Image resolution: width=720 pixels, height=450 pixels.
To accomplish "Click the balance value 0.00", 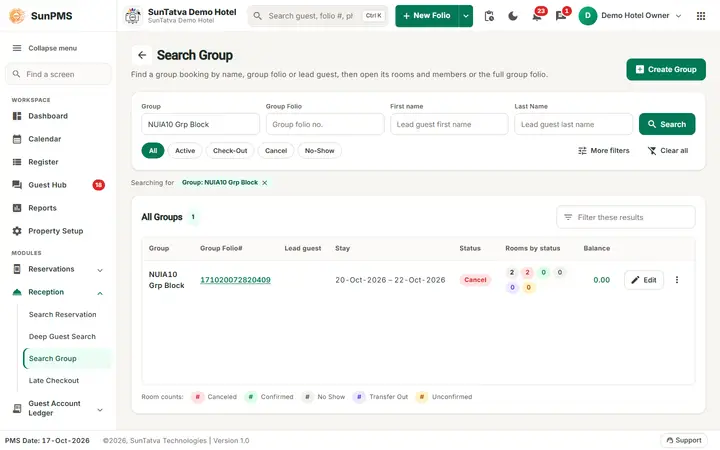I will 602,280.
